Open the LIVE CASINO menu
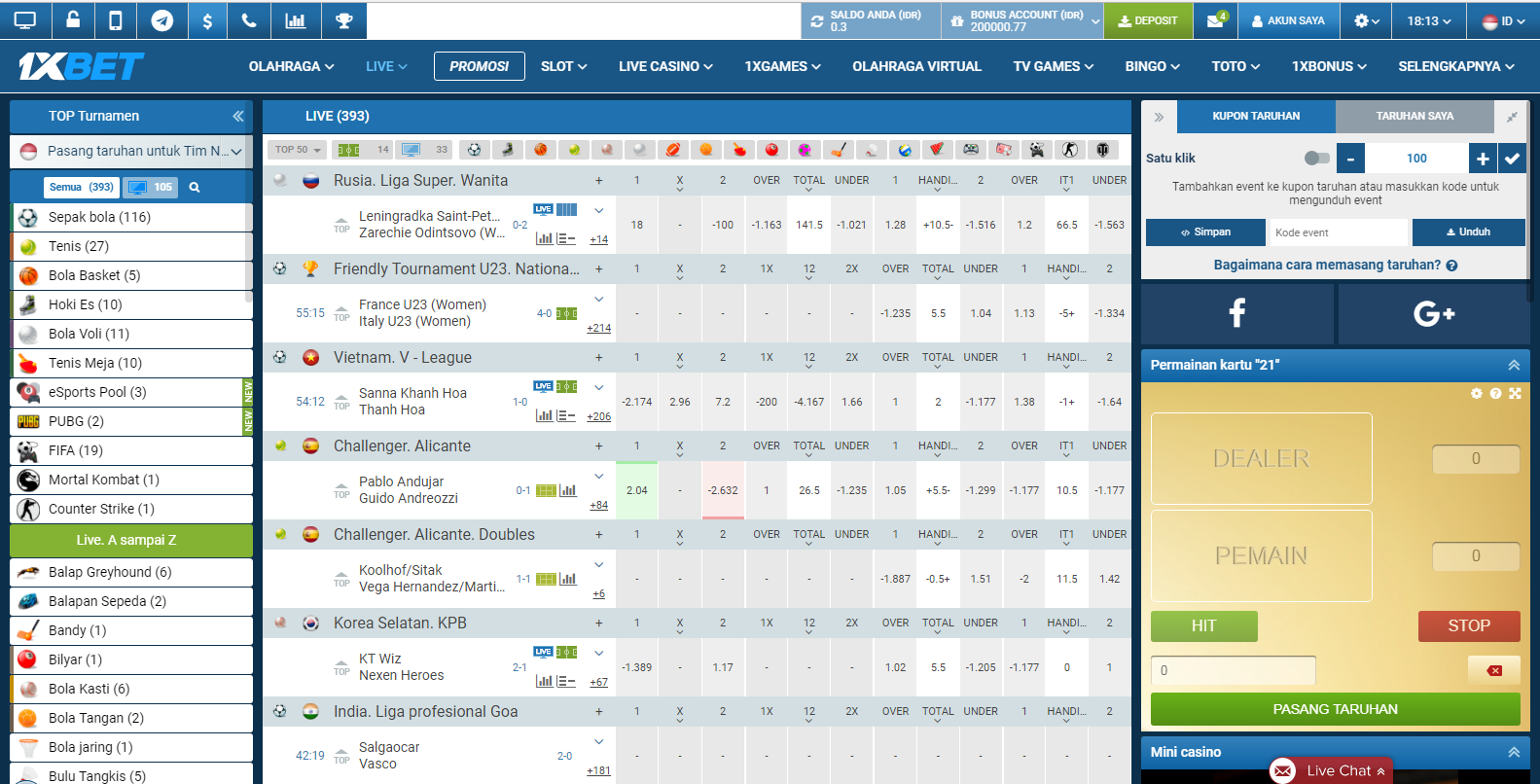The width and height of the screenshot is (1540, 784). 665,66
